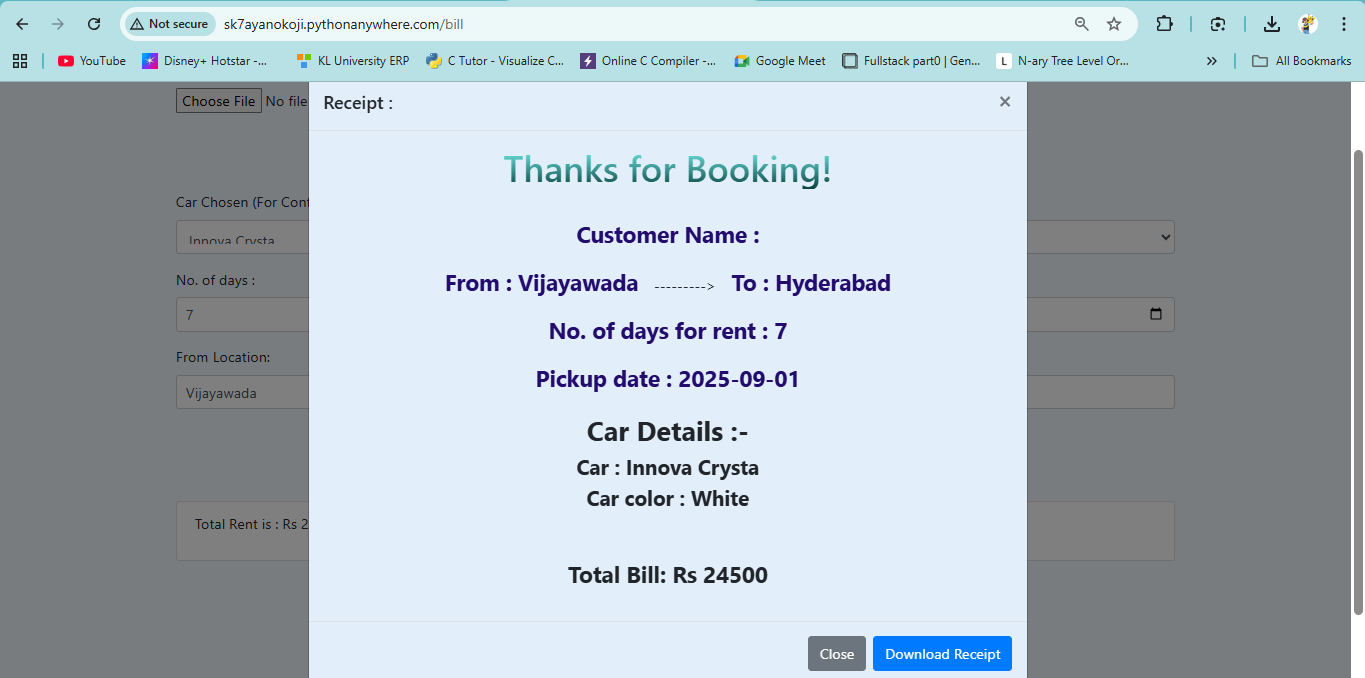Reload the current page
This screenshot has height=678, width=1365.
(x=94, y=24)
